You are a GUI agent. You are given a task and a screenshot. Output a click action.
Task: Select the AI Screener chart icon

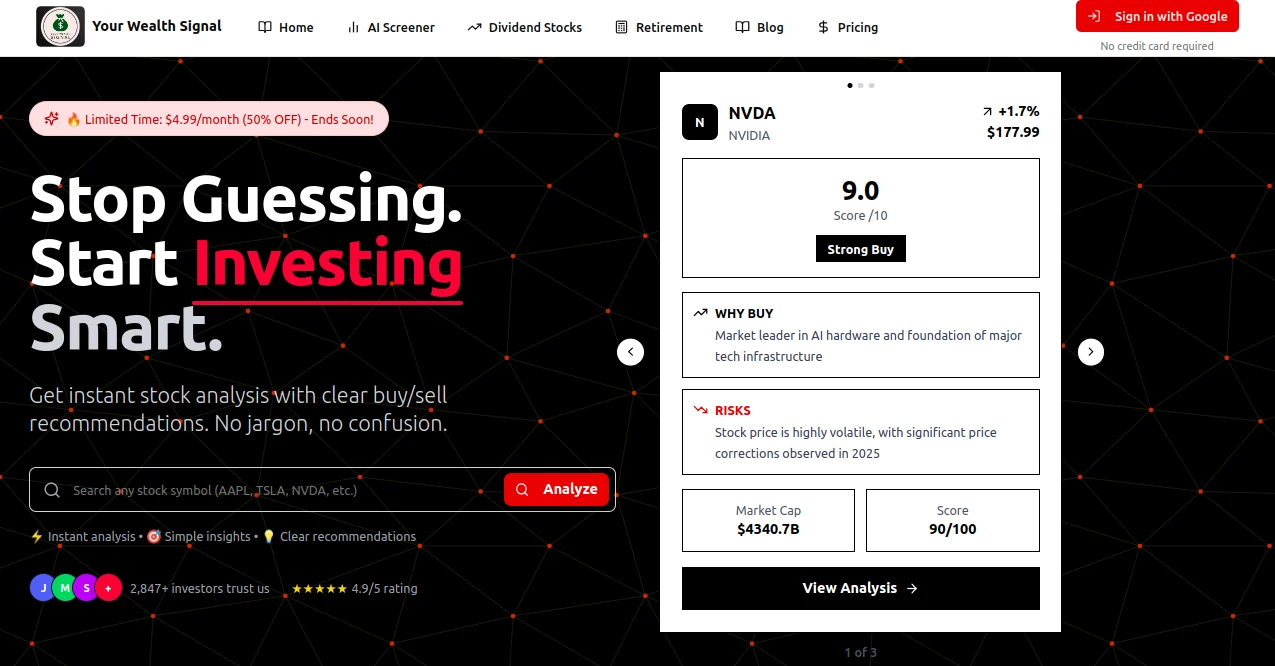click(x=355, y=27)
